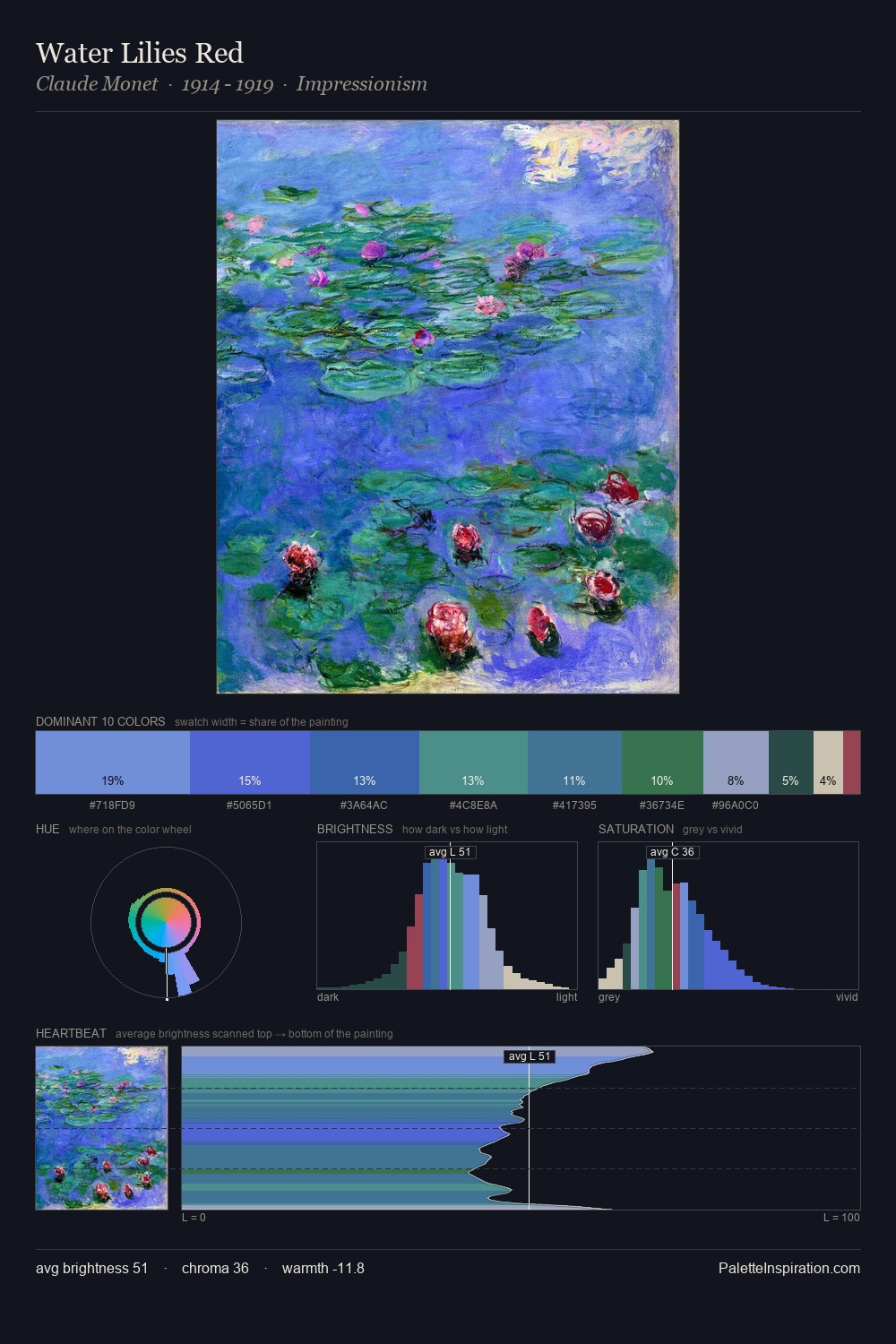This screenshot has height=1344, width=896.
Task: Click 'chroma 36' in footer
Action: point(215,1268)
